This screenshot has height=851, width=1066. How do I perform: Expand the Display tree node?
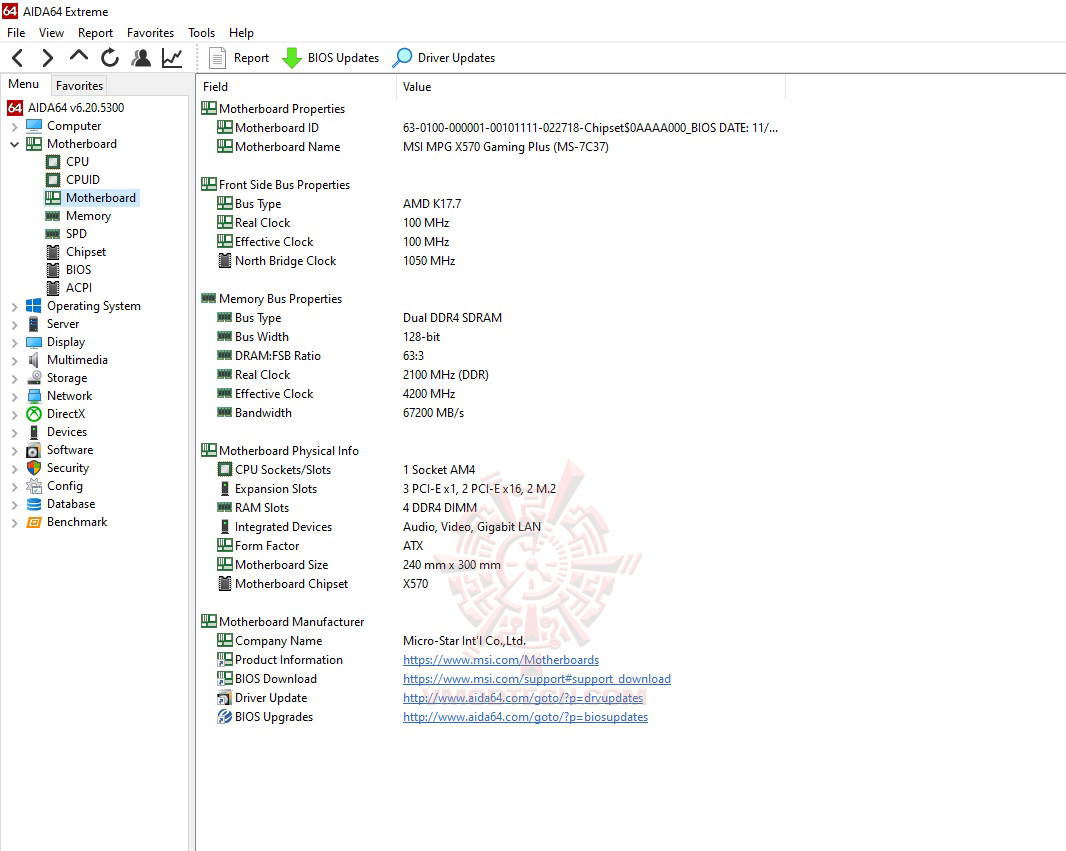coord(14,343)
